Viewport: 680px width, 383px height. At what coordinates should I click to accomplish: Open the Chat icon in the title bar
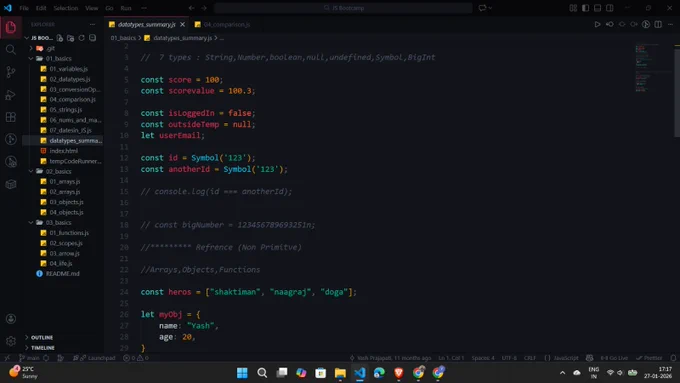click(x=482, y=8)
